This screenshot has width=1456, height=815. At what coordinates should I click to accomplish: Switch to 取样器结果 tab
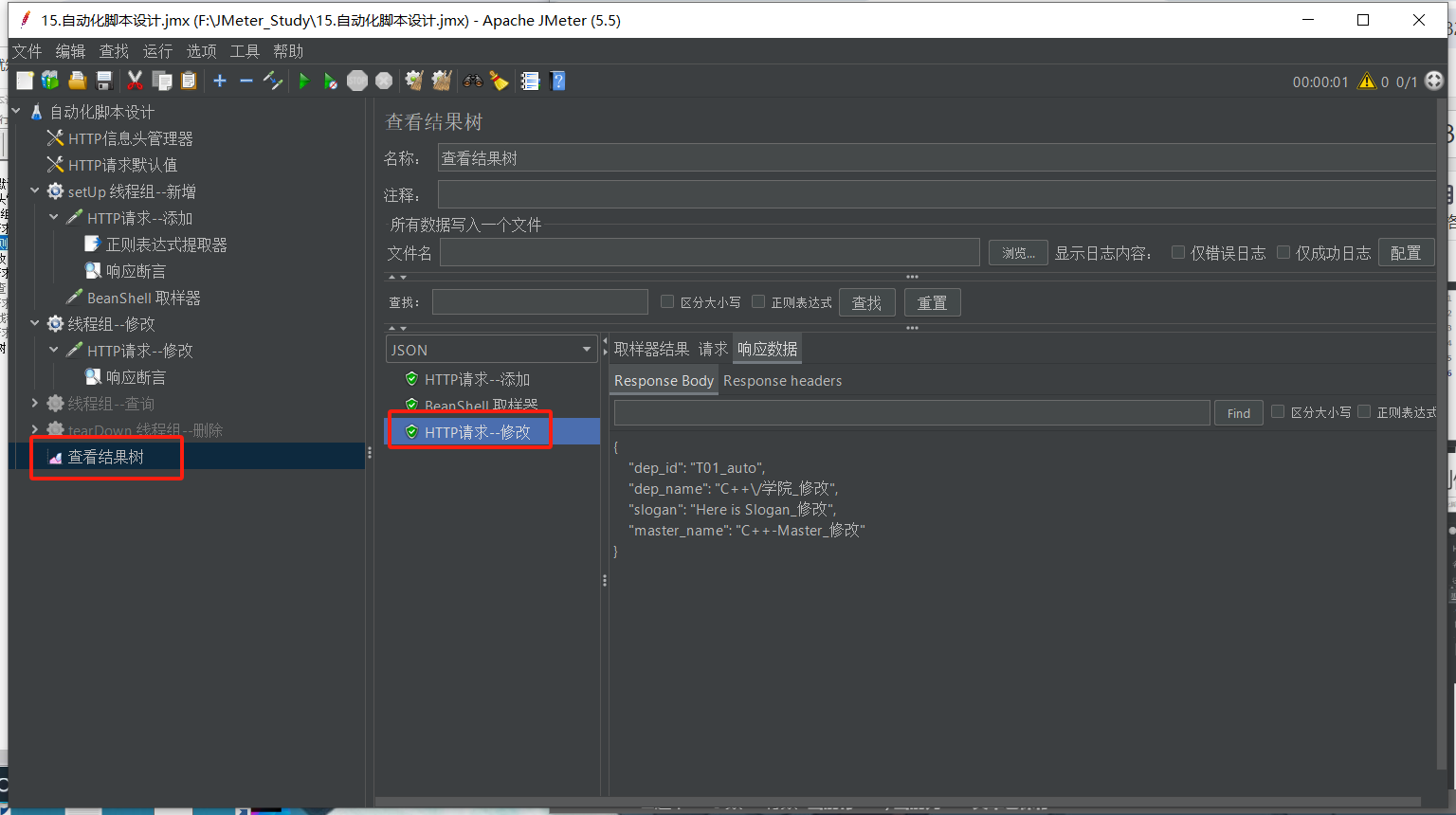(651, 349)
